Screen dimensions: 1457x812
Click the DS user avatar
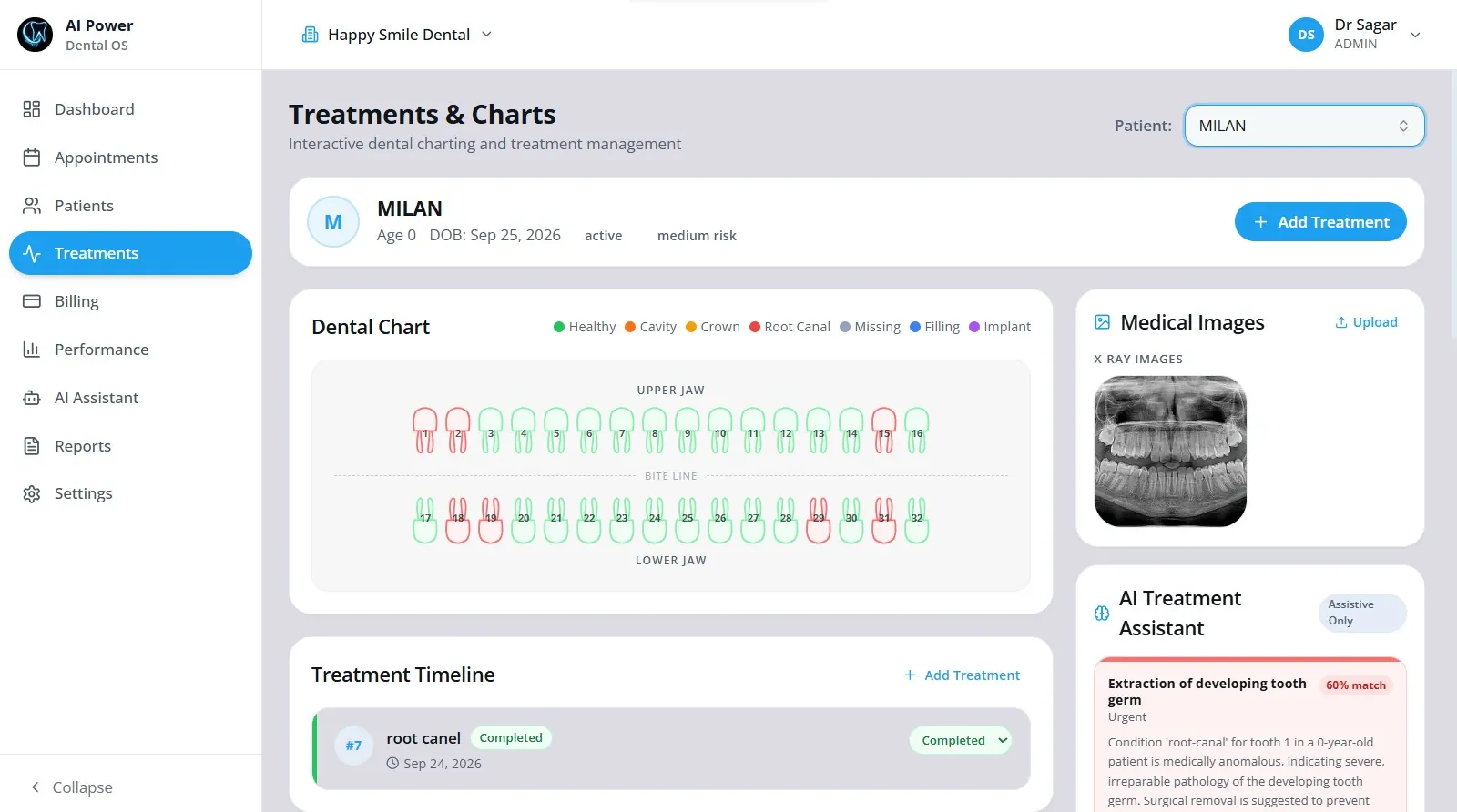click(1306, 35)
